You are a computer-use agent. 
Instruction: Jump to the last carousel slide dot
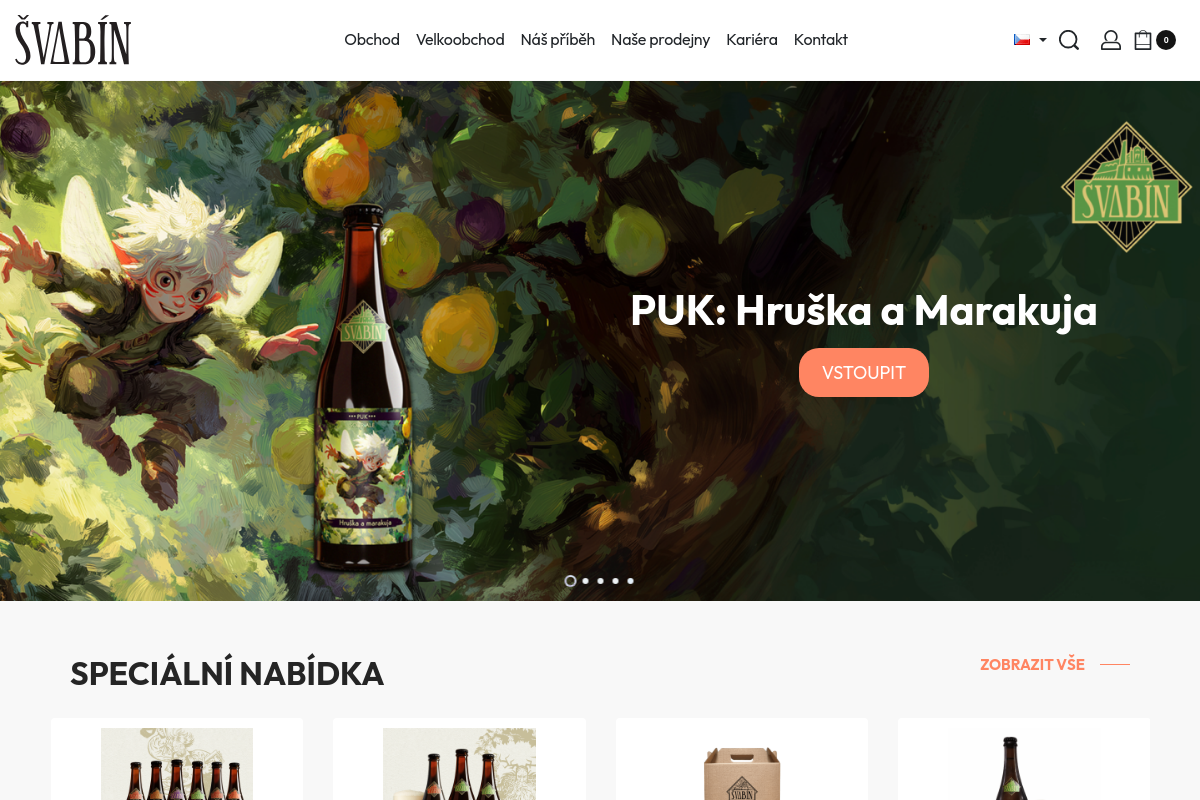[x=630, y=581]
